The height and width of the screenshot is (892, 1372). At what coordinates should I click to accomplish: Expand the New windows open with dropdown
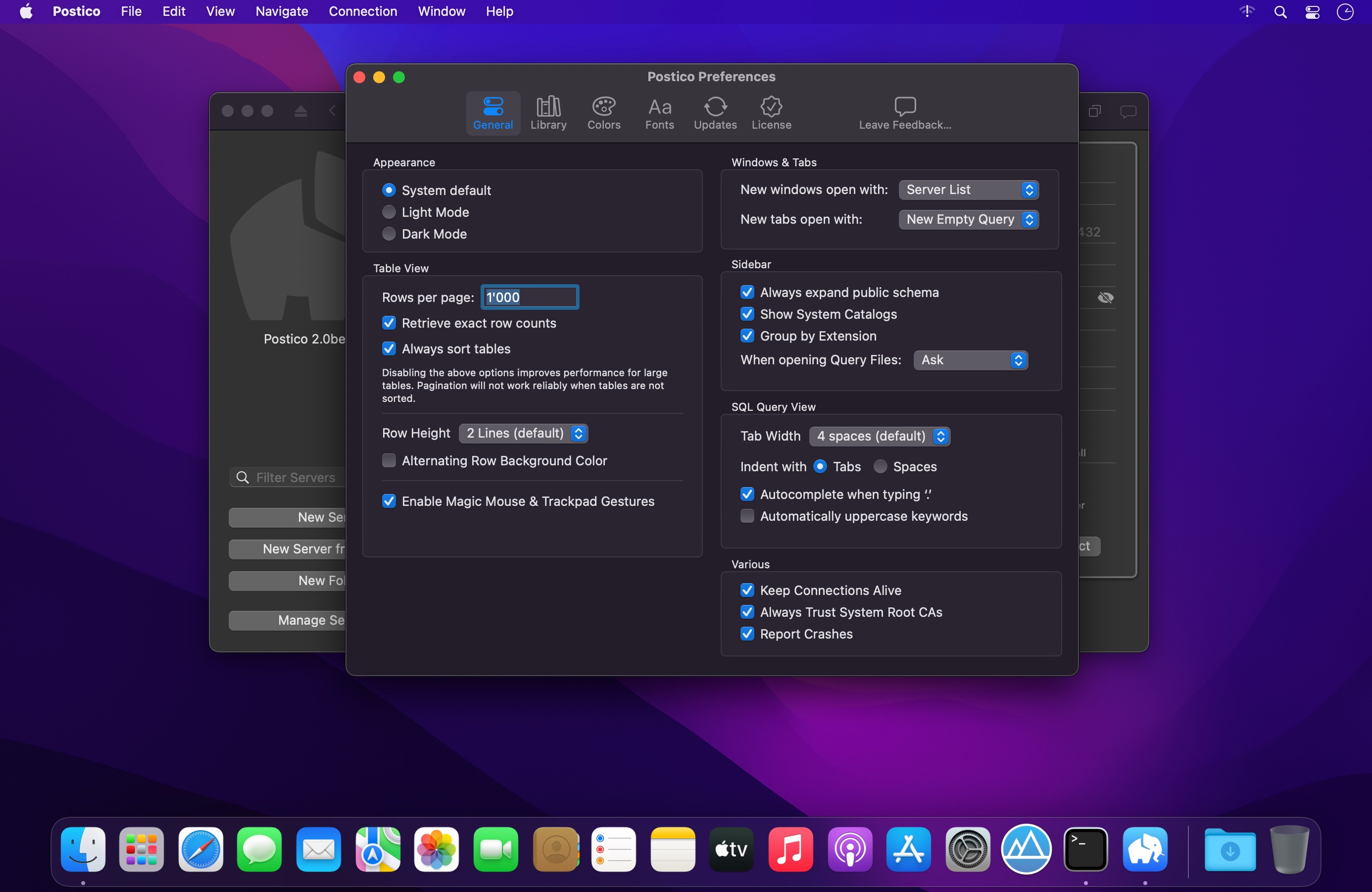969,190
